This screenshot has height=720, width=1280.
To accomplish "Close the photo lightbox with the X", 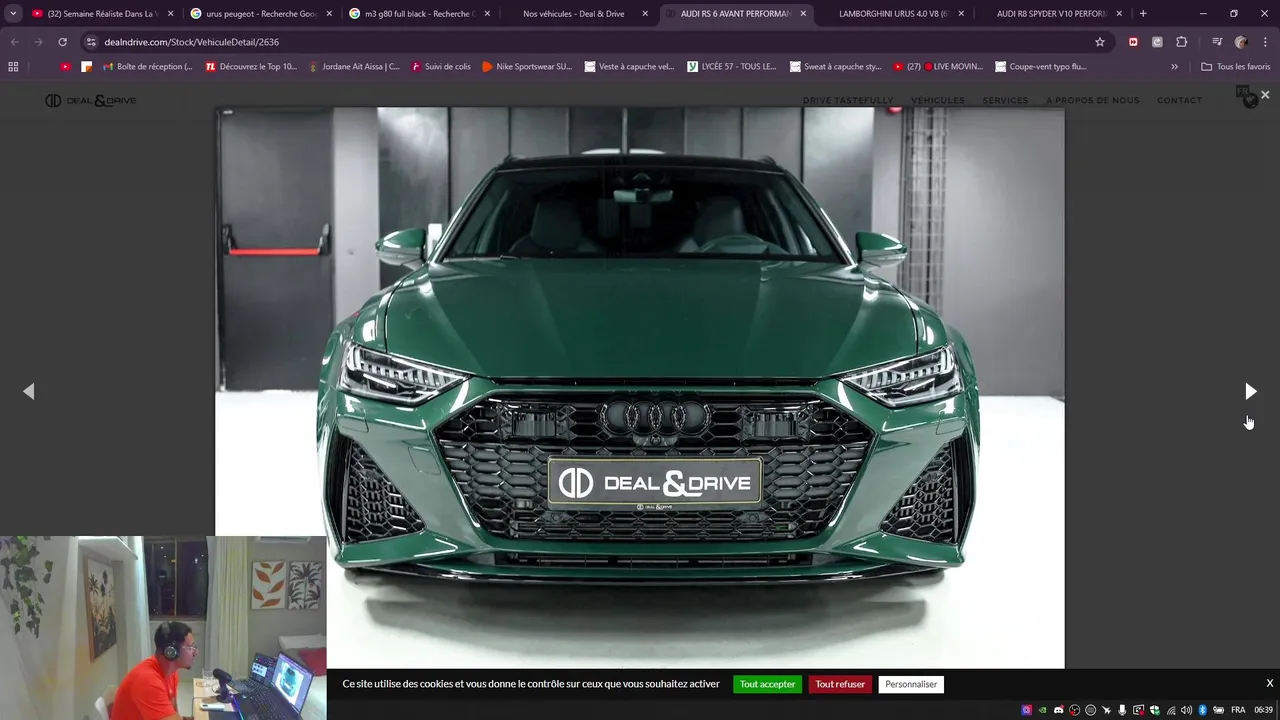I will (x=1265, y=94).
